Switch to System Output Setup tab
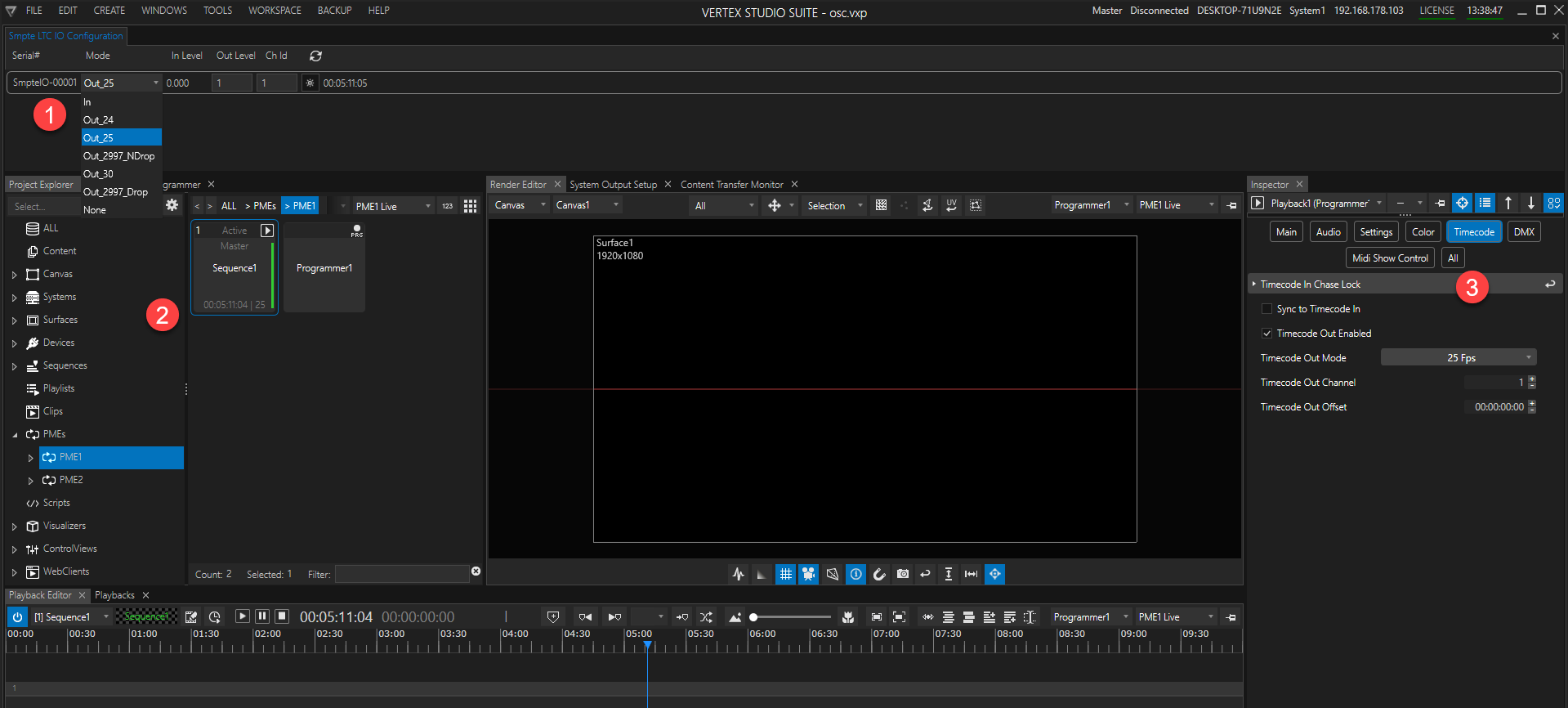The image size is (1568, 708). (613, 185)
